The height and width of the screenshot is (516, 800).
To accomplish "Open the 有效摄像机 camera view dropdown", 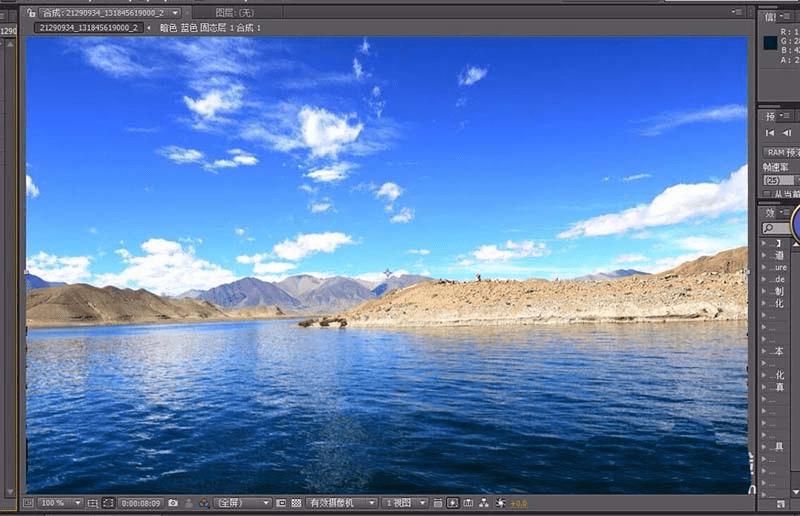I will (x=342, y=503).
